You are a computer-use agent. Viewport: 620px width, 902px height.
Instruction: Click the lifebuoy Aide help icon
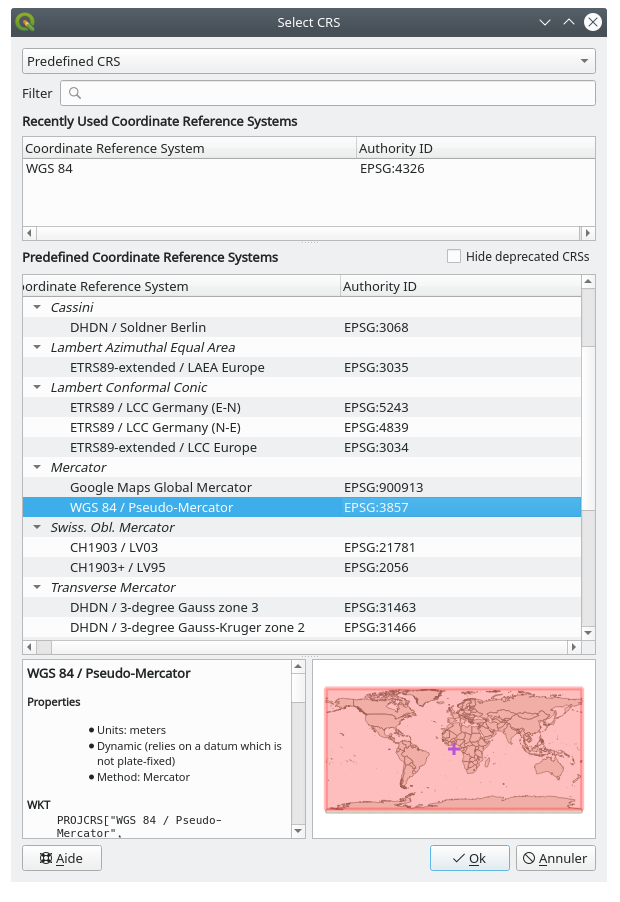pos(45,858)
